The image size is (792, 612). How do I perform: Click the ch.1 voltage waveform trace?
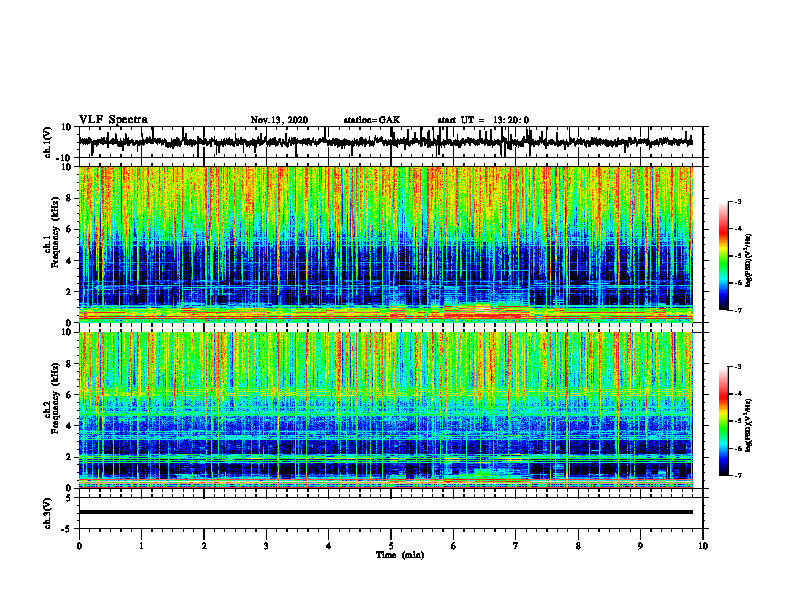click(386, 142)
